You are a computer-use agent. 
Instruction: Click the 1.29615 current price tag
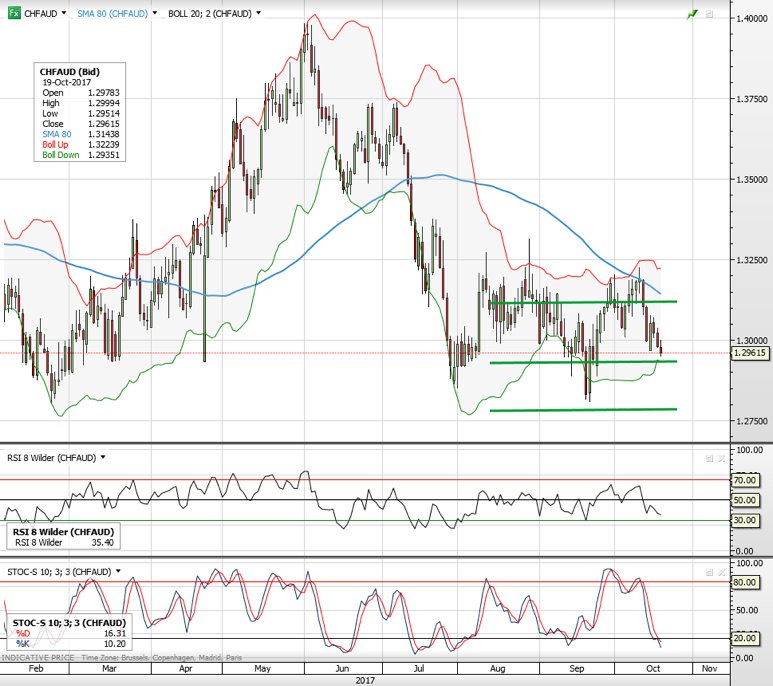[750, 353]
